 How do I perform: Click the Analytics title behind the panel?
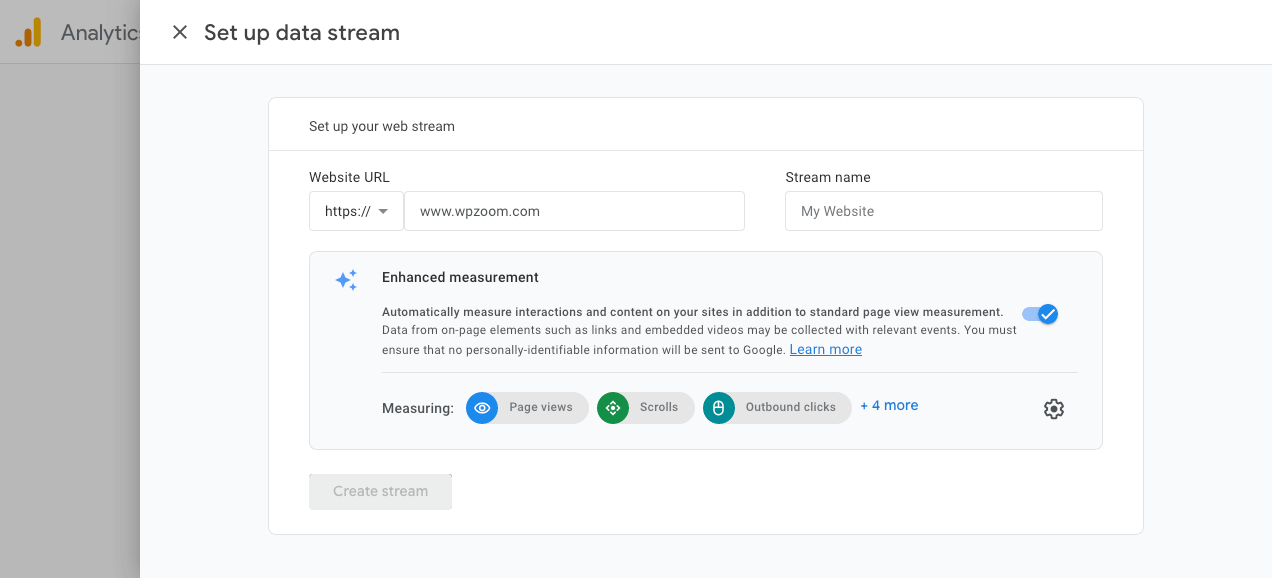coord(100,32)
